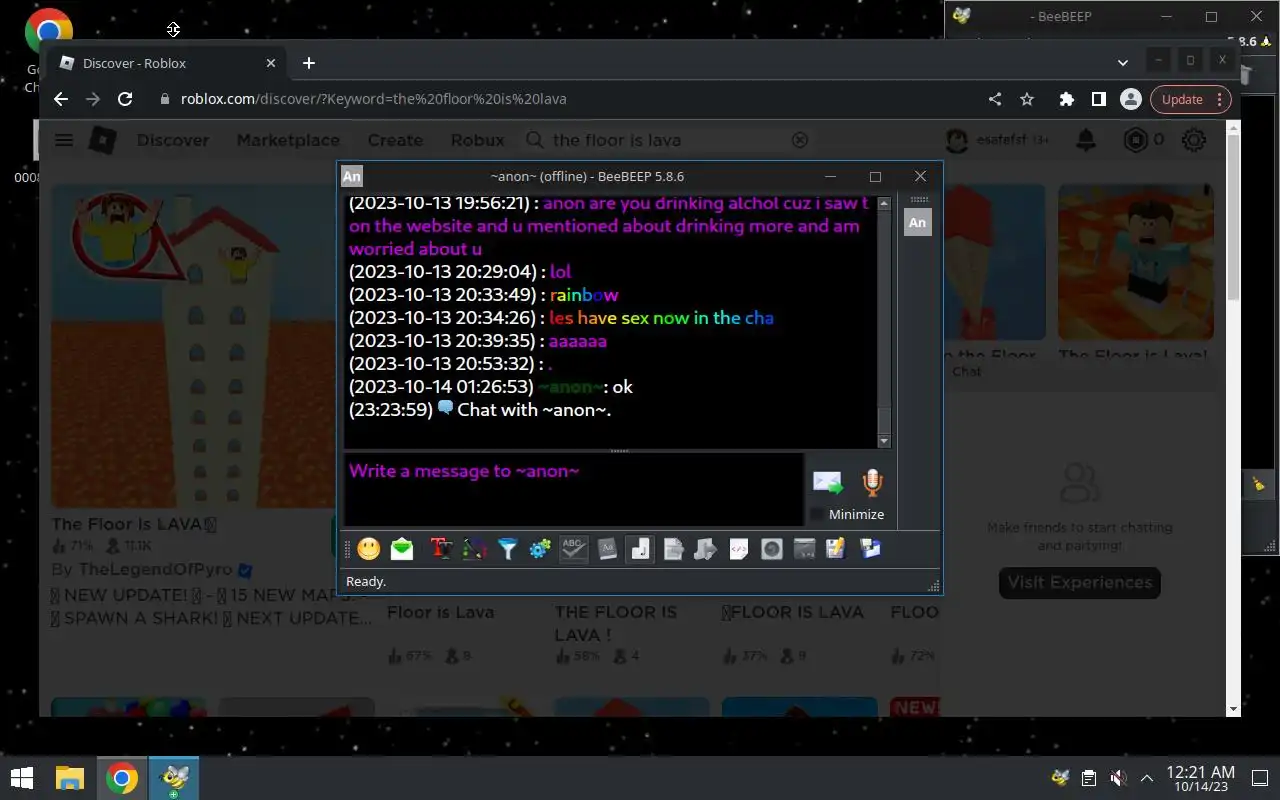Send message with the envelope arrow button

828,483
